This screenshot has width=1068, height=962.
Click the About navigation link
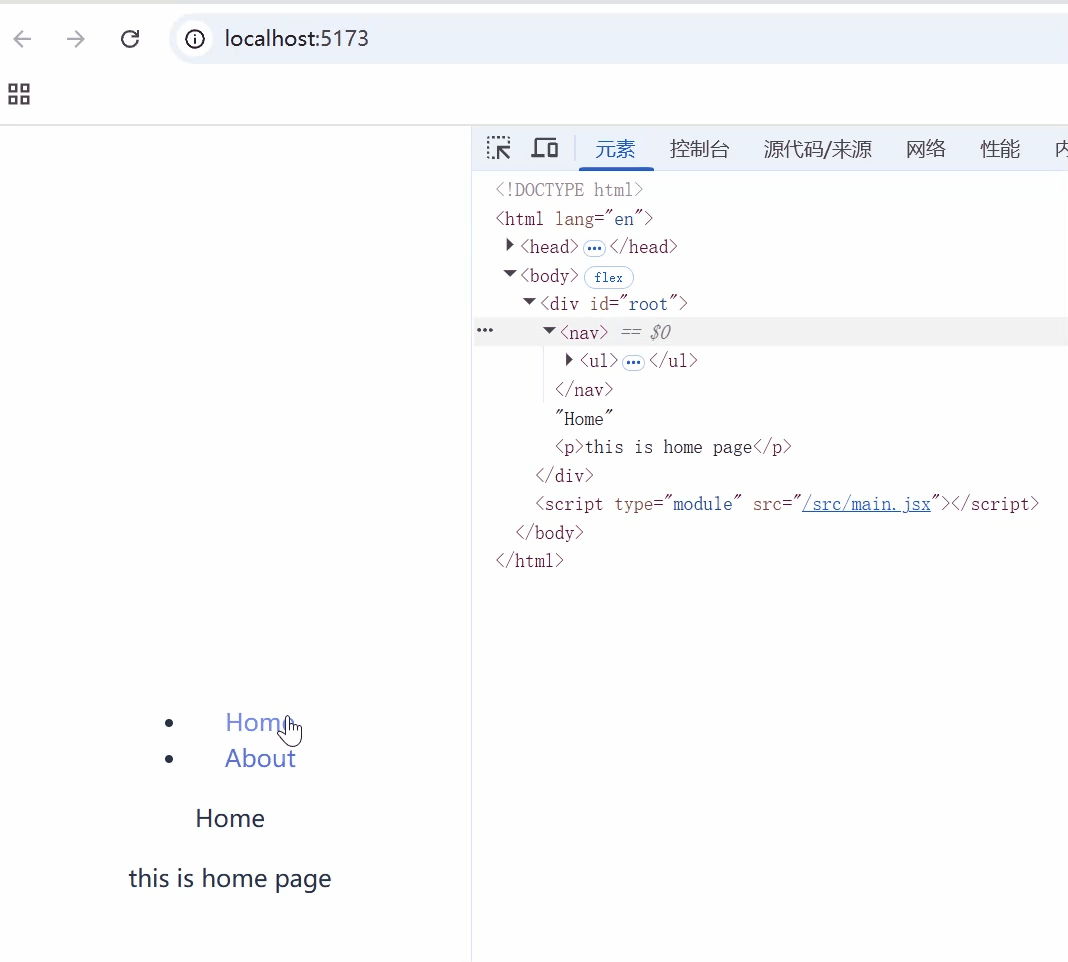pos(260,758)
